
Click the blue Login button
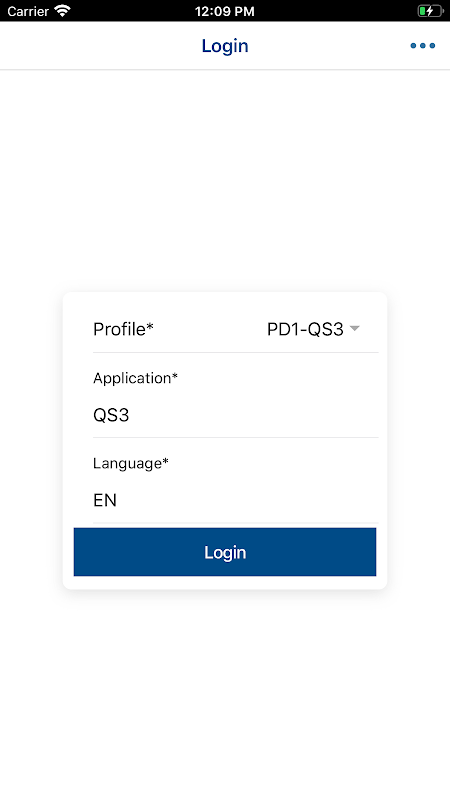[225, 552]
